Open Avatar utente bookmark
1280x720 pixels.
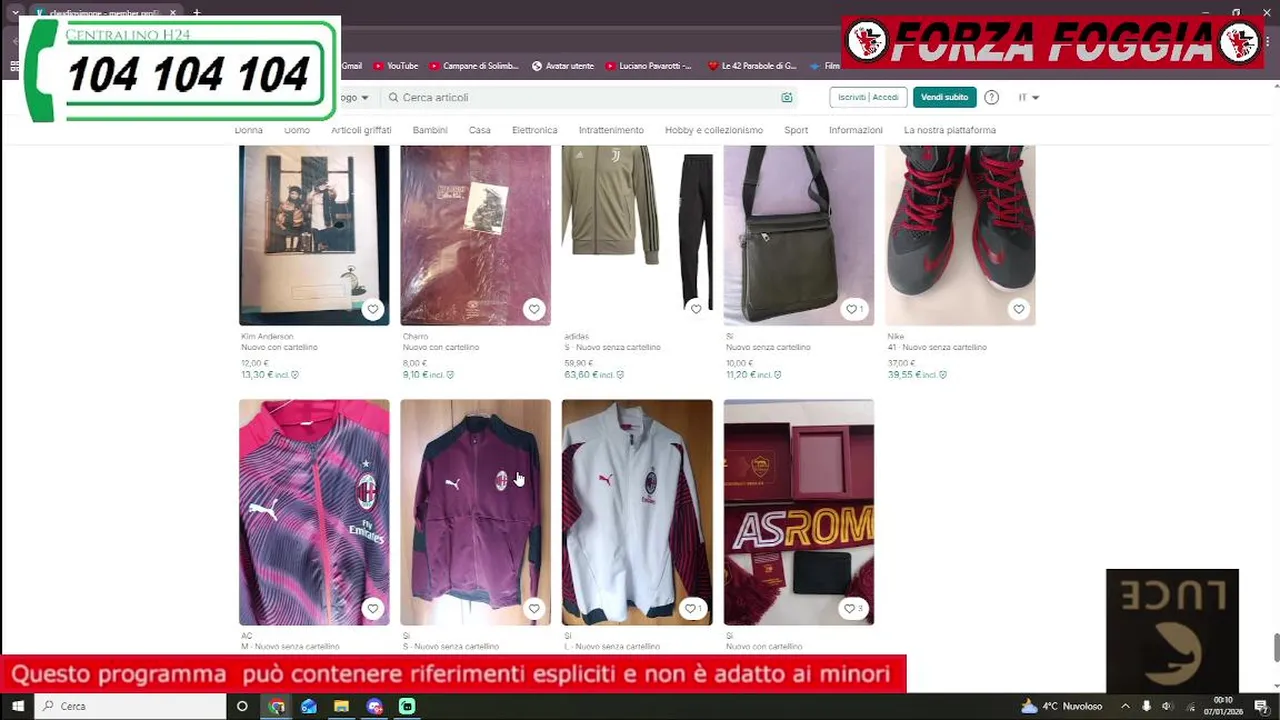pyautogui.click(x=563, y=66)
